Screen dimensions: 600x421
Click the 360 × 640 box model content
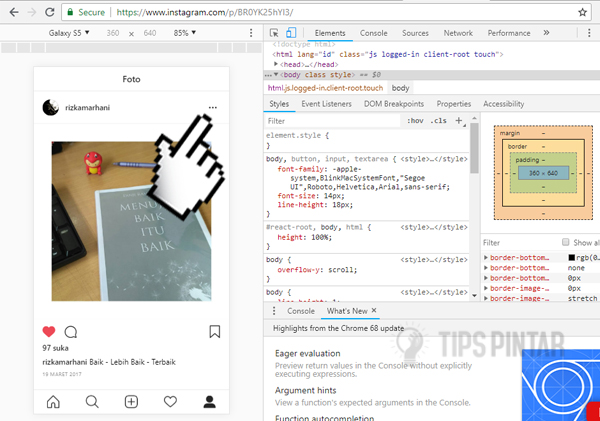click(x=543, y=173)
